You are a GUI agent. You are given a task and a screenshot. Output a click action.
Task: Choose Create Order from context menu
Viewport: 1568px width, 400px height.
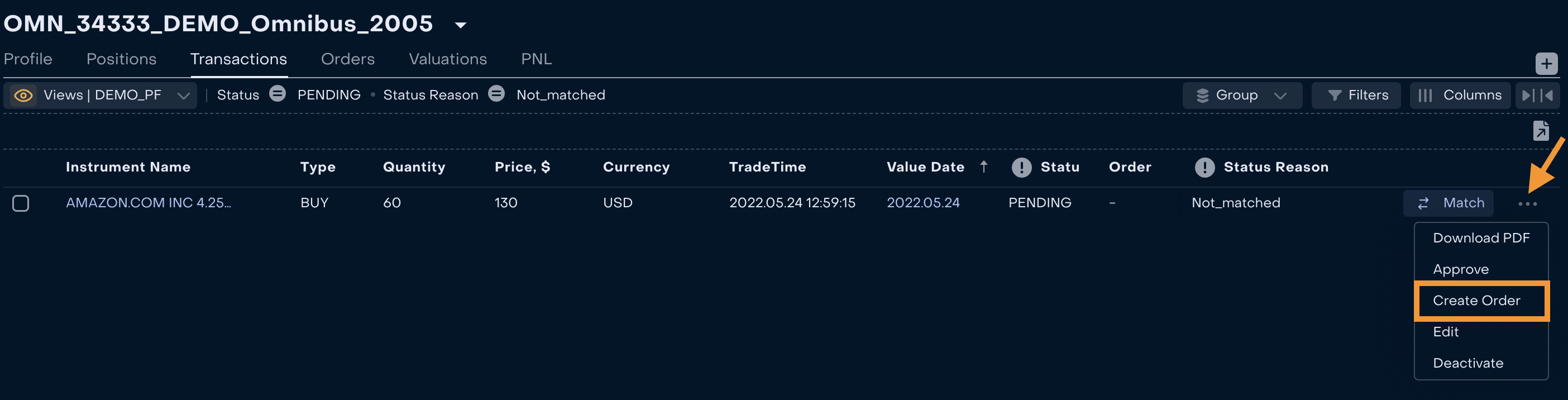1476,300
